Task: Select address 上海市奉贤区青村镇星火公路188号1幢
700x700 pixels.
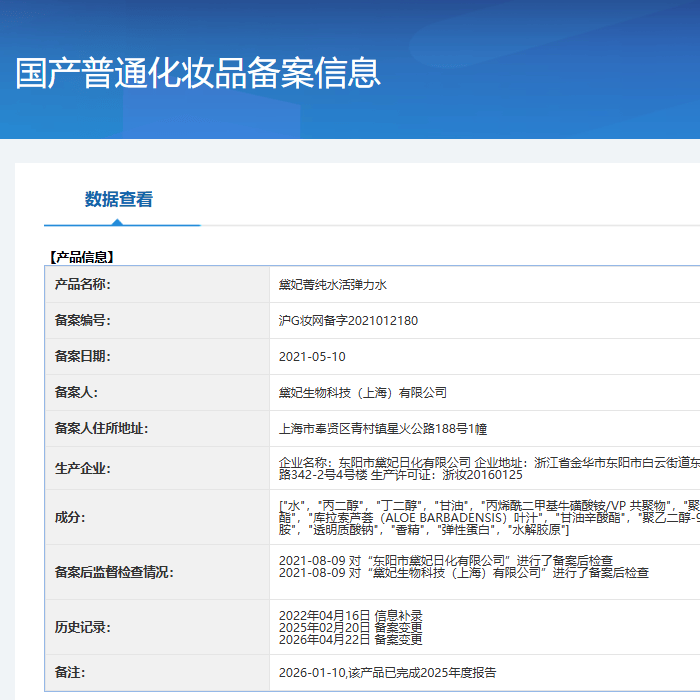Action: click(383, 429)
